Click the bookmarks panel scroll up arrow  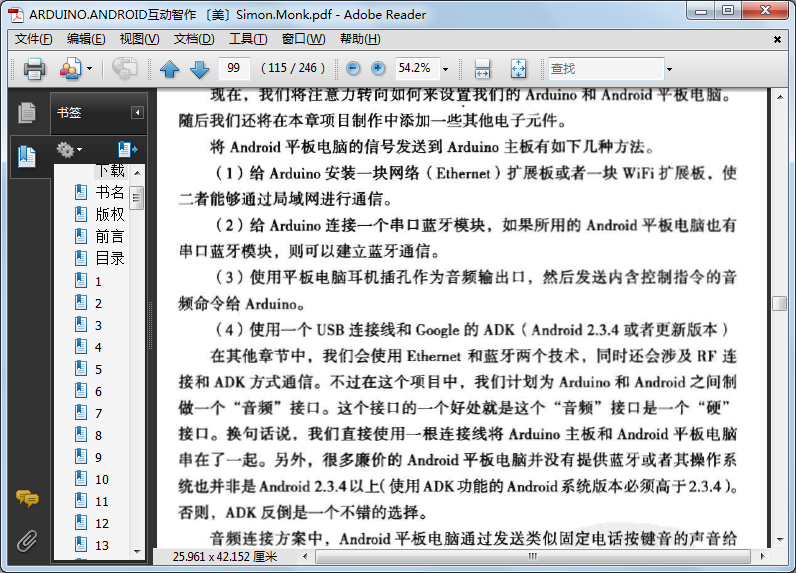[x=137, y=173]
